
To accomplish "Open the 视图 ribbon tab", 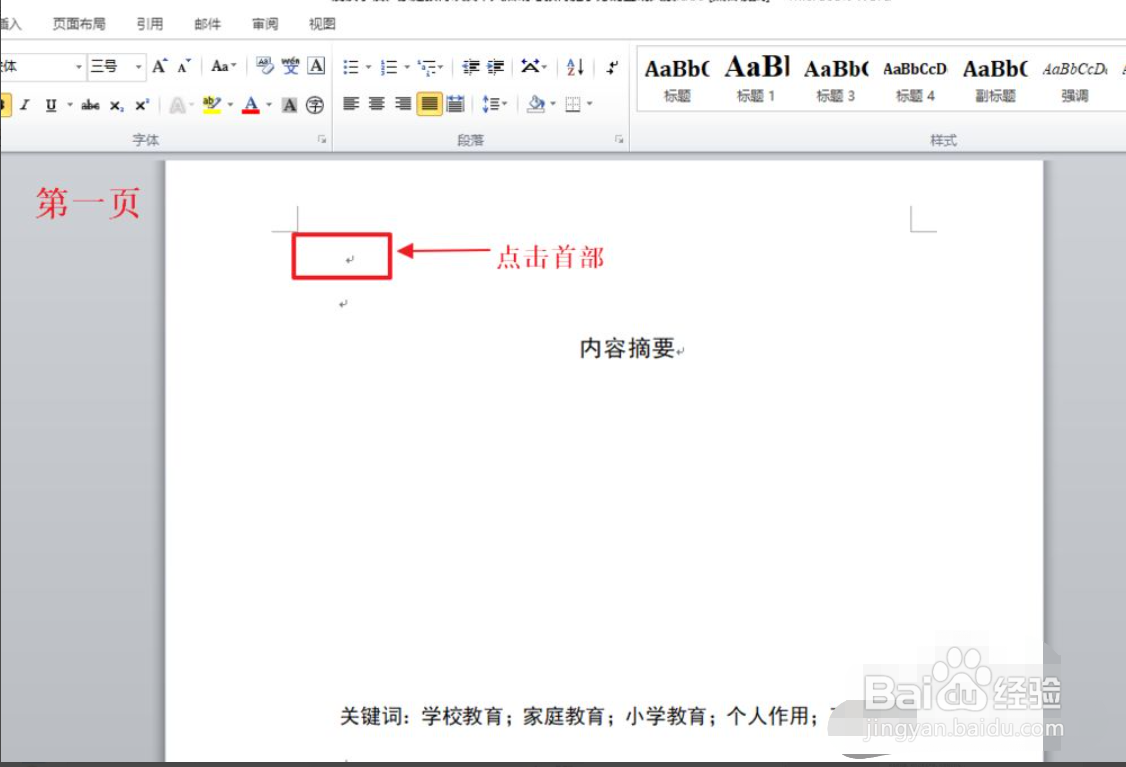I will (322, 24).
